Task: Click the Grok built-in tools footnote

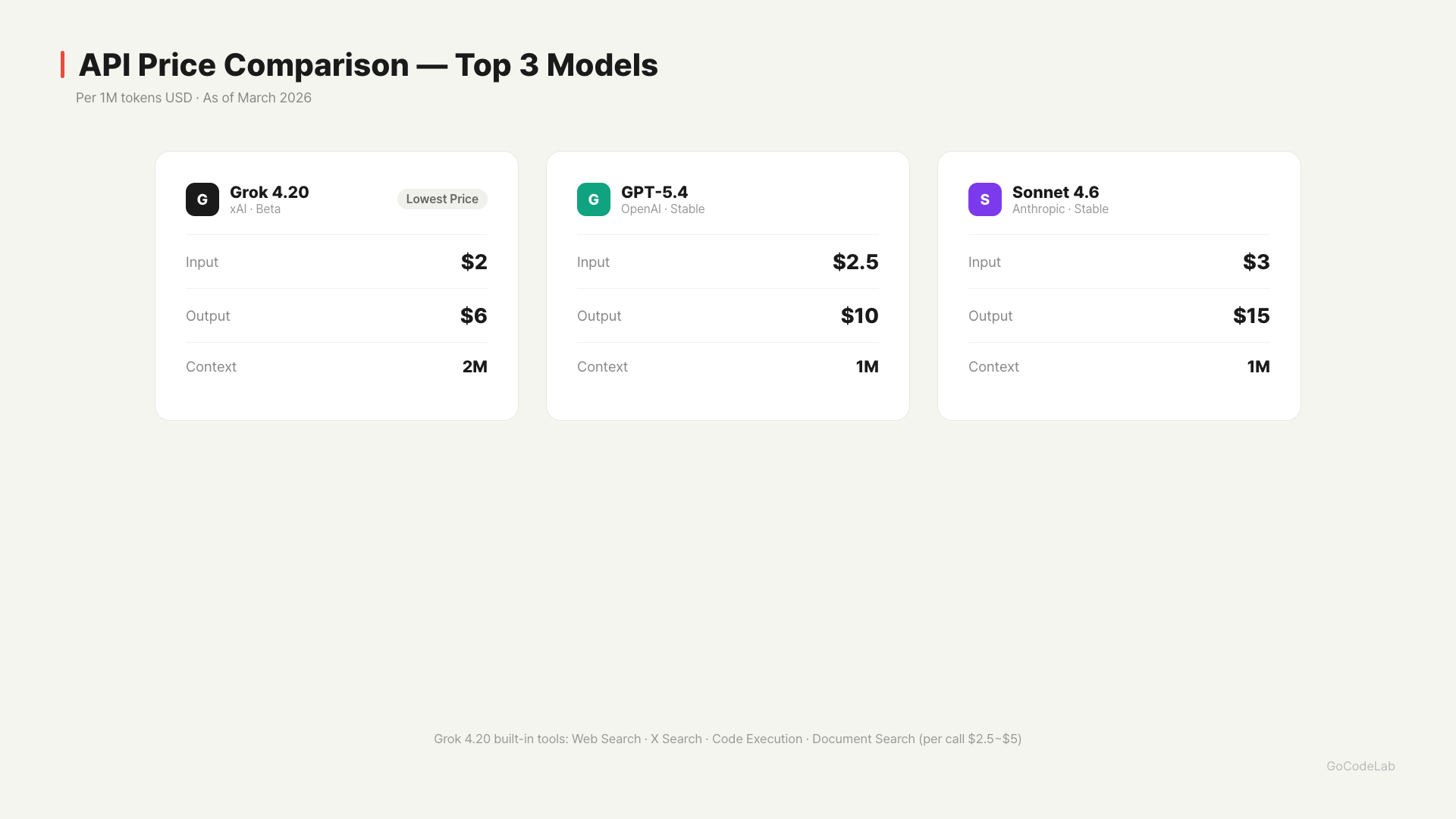Action: coord(727,739)
